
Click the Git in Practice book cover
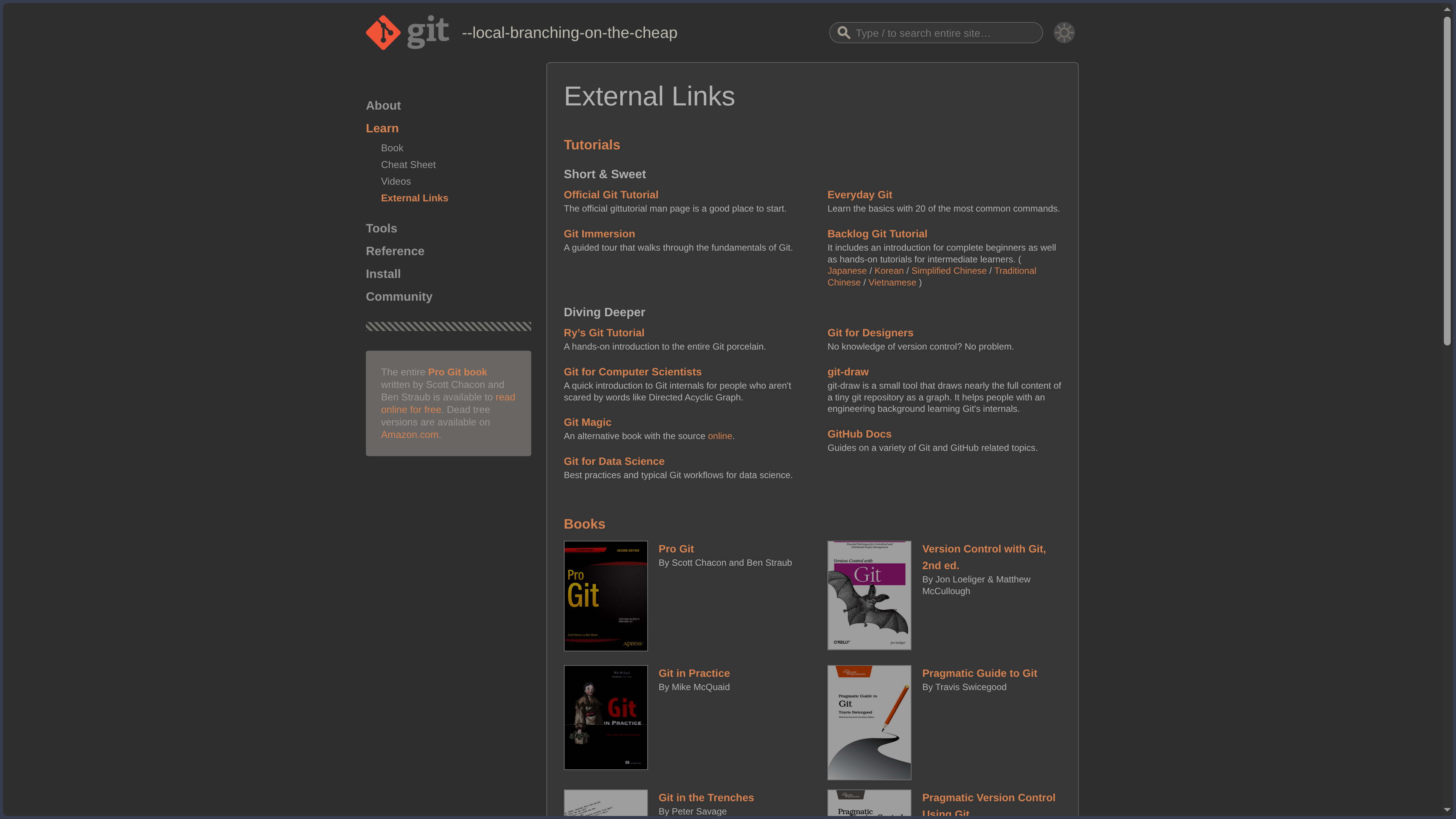[x=606, y=717]
